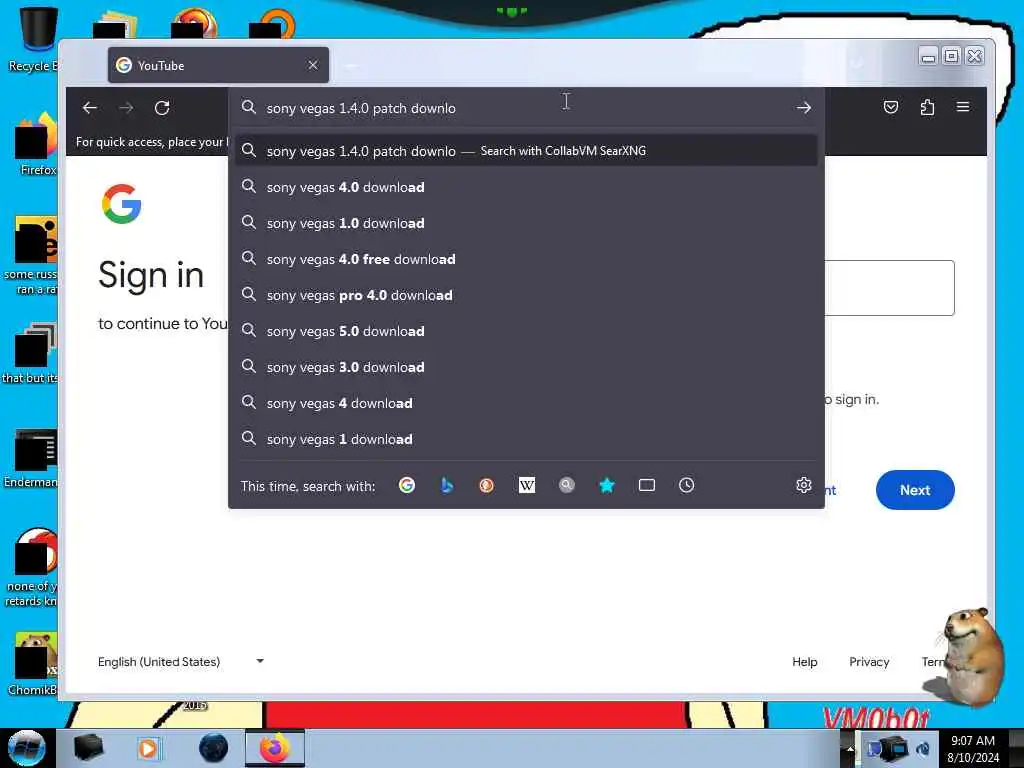Close the YouTube tab
Image resolution: width=1024 pixels, height=768 pixels.
pyautogui.click(x=313, y=65)
